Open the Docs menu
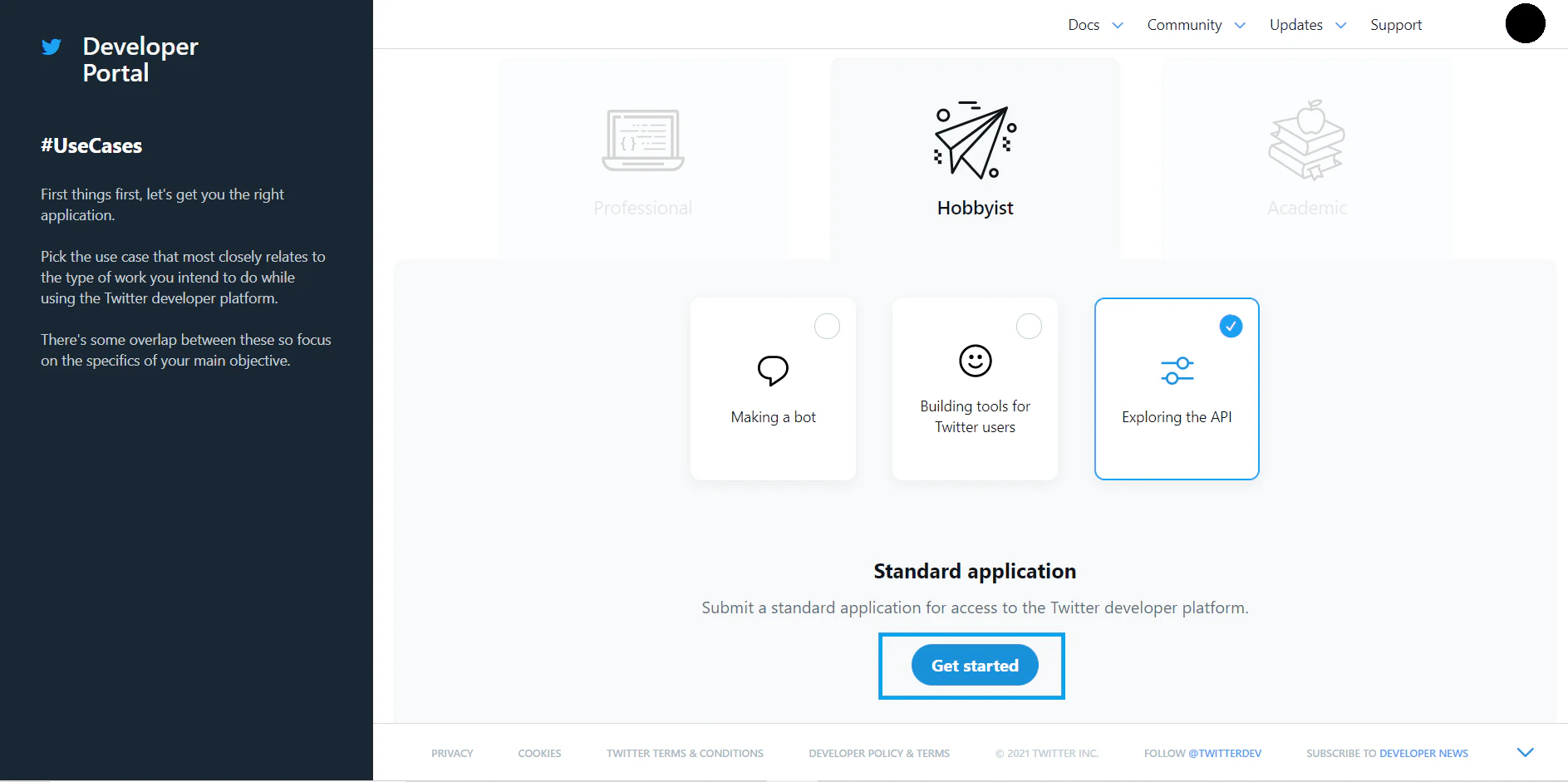The height and width of the screenshot is (782, 1568). tap(1084, 25)
